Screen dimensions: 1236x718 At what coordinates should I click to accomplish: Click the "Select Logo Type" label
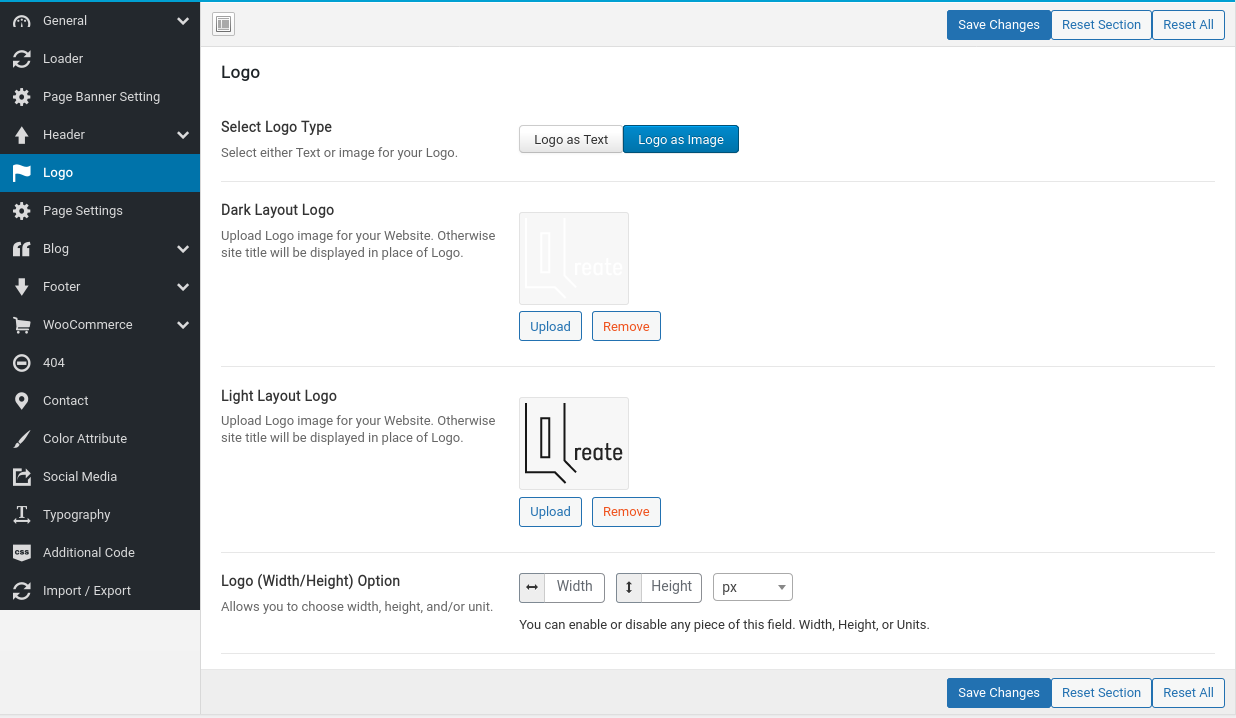point(276,127)
